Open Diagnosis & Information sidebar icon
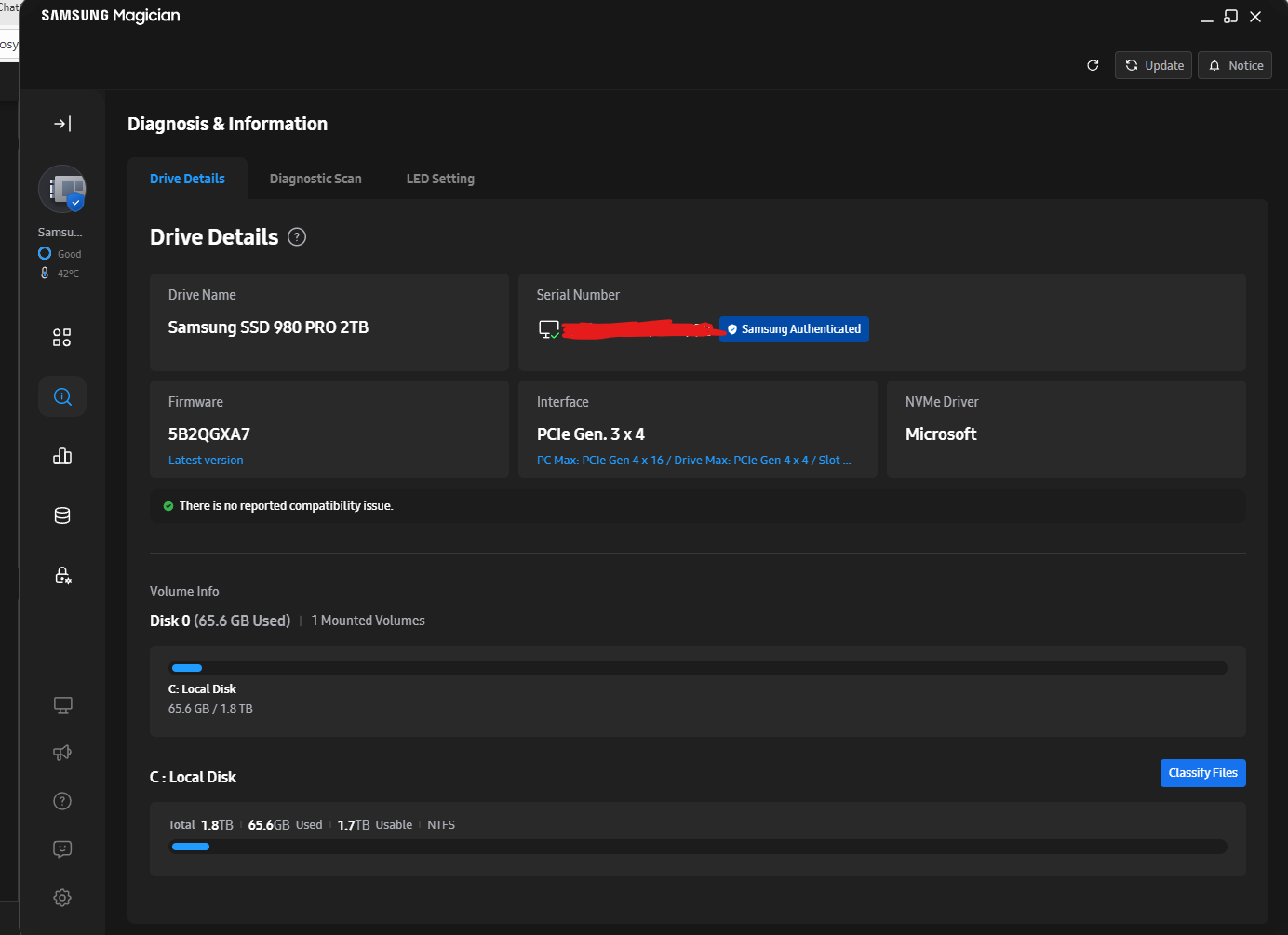 (x=62, y=396)
